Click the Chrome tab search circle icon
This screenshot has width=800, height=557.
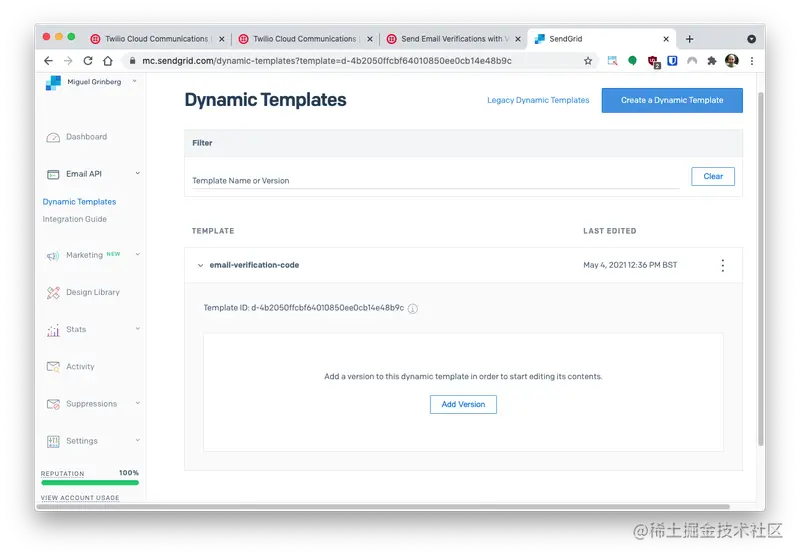pyautogui.click(x=752, y=39)
